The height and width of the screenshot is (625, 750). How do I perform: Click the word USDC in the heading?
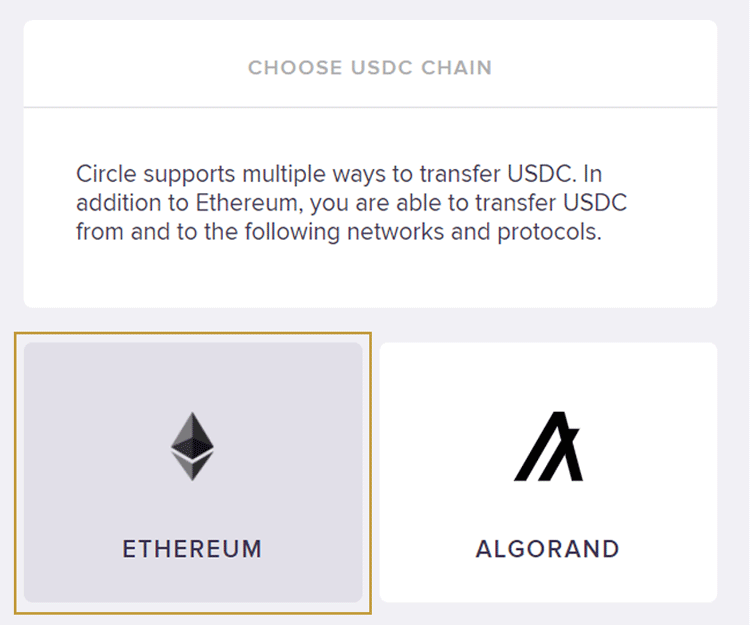382,67
